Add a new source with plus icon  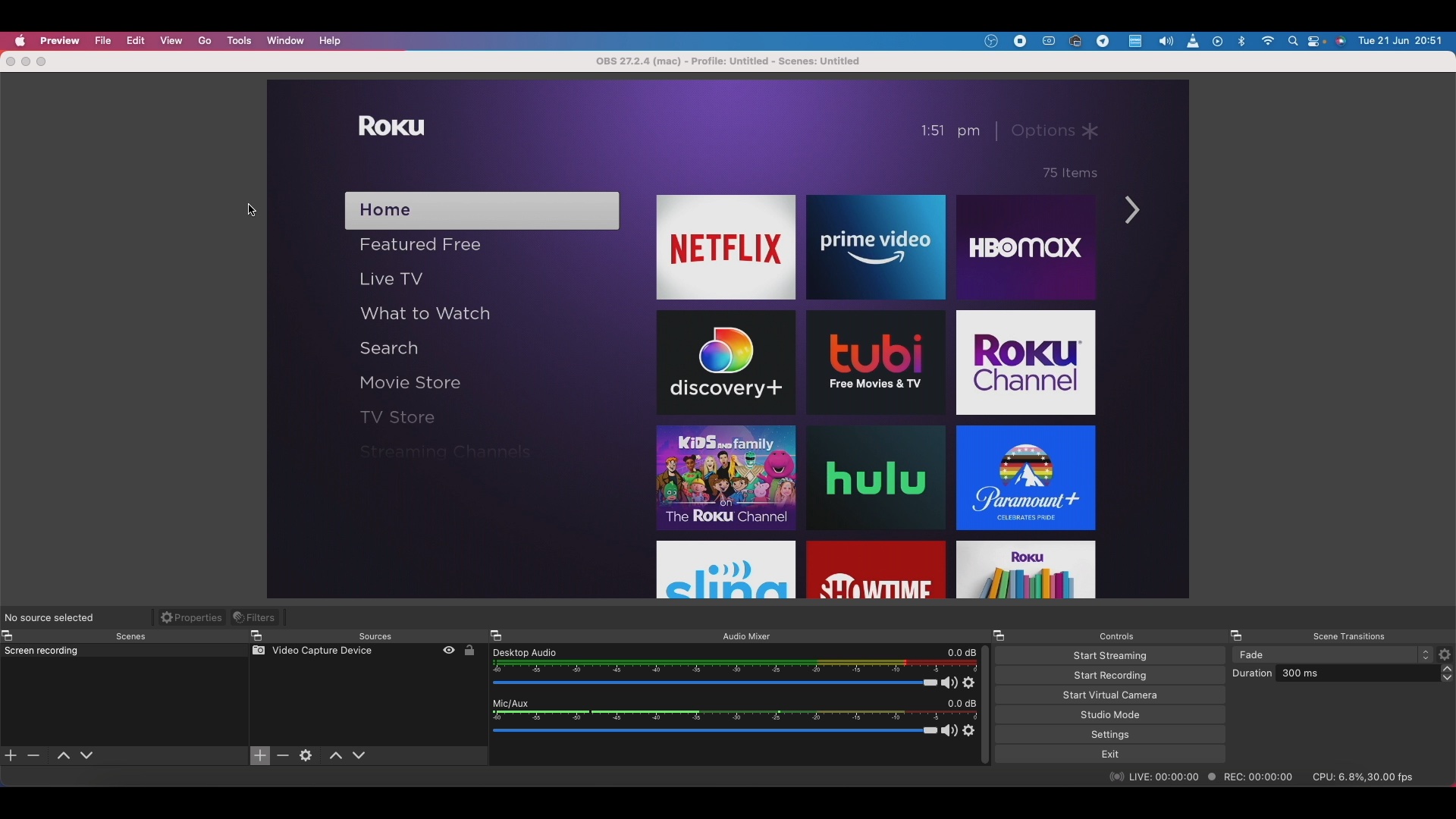(x=260, y=756)
